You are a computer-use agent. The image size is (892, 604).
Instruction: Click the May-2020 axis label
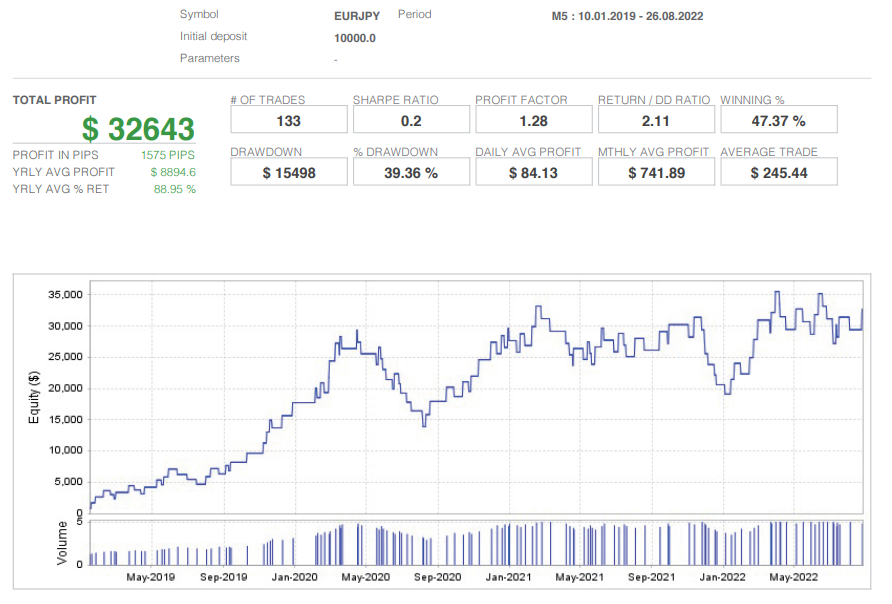363,577
